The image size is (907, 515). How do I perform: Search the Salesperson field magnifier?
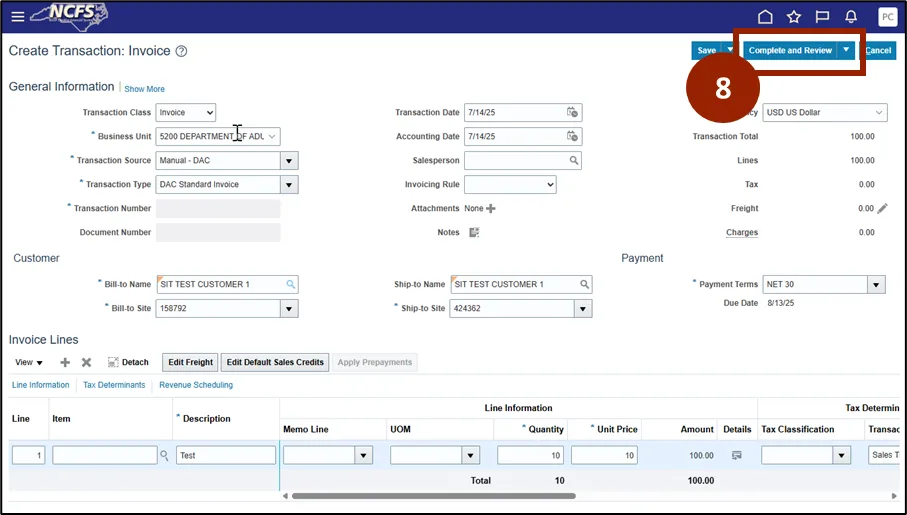pos(574,161)
